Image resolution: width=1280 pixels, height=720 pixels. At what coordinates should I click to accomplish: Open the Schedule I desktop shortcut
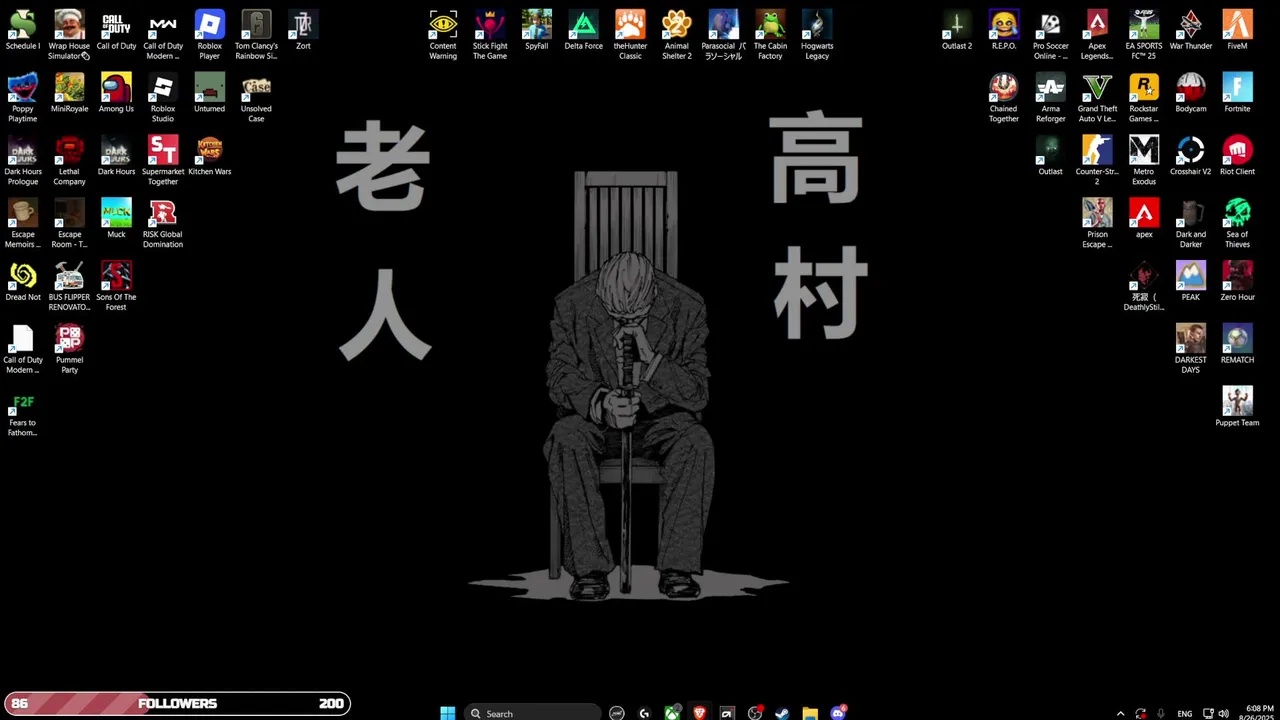tap(22, 31)
